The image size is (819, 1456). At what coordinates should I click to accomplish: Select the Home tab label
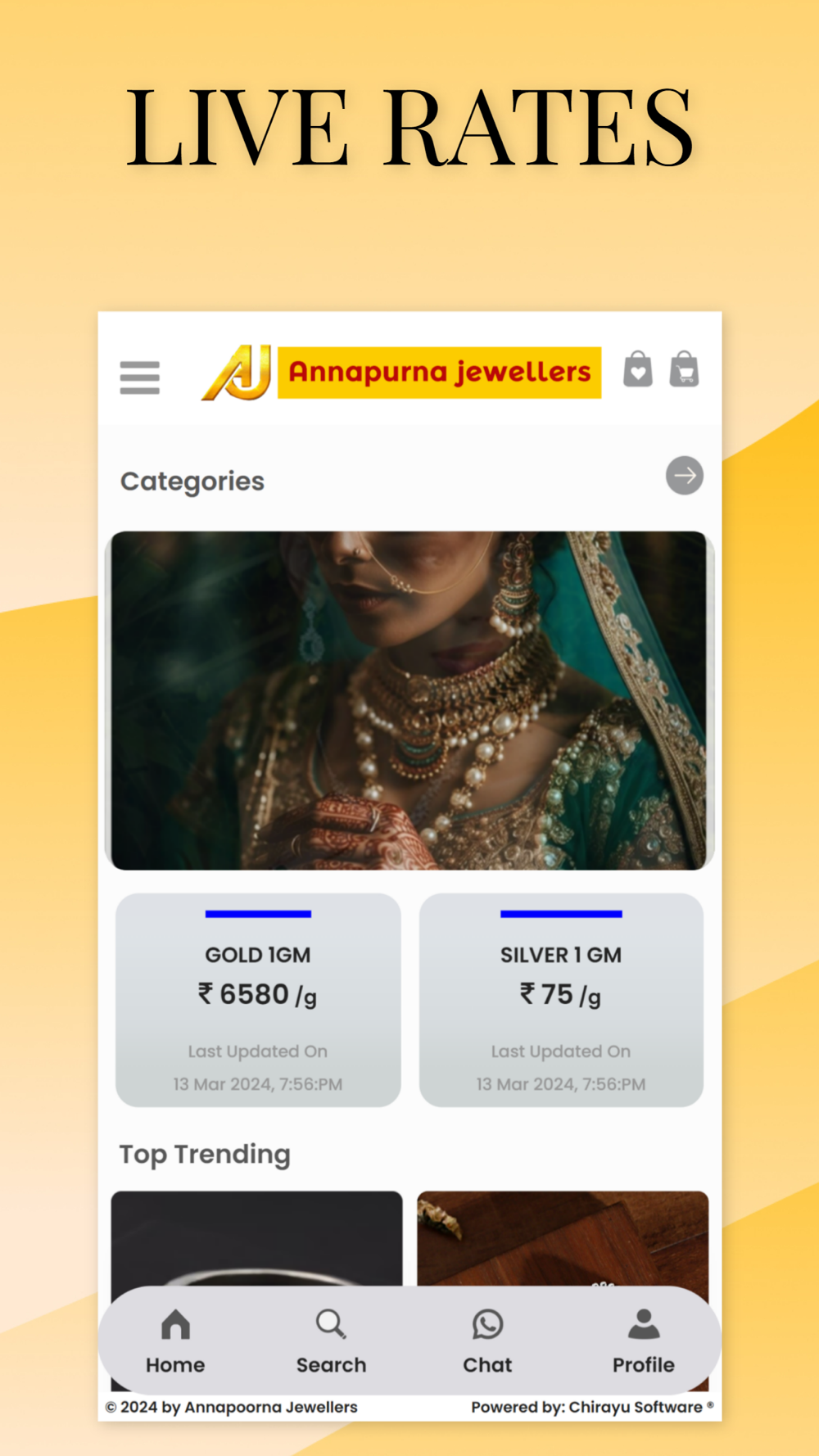coord(175,1365)
